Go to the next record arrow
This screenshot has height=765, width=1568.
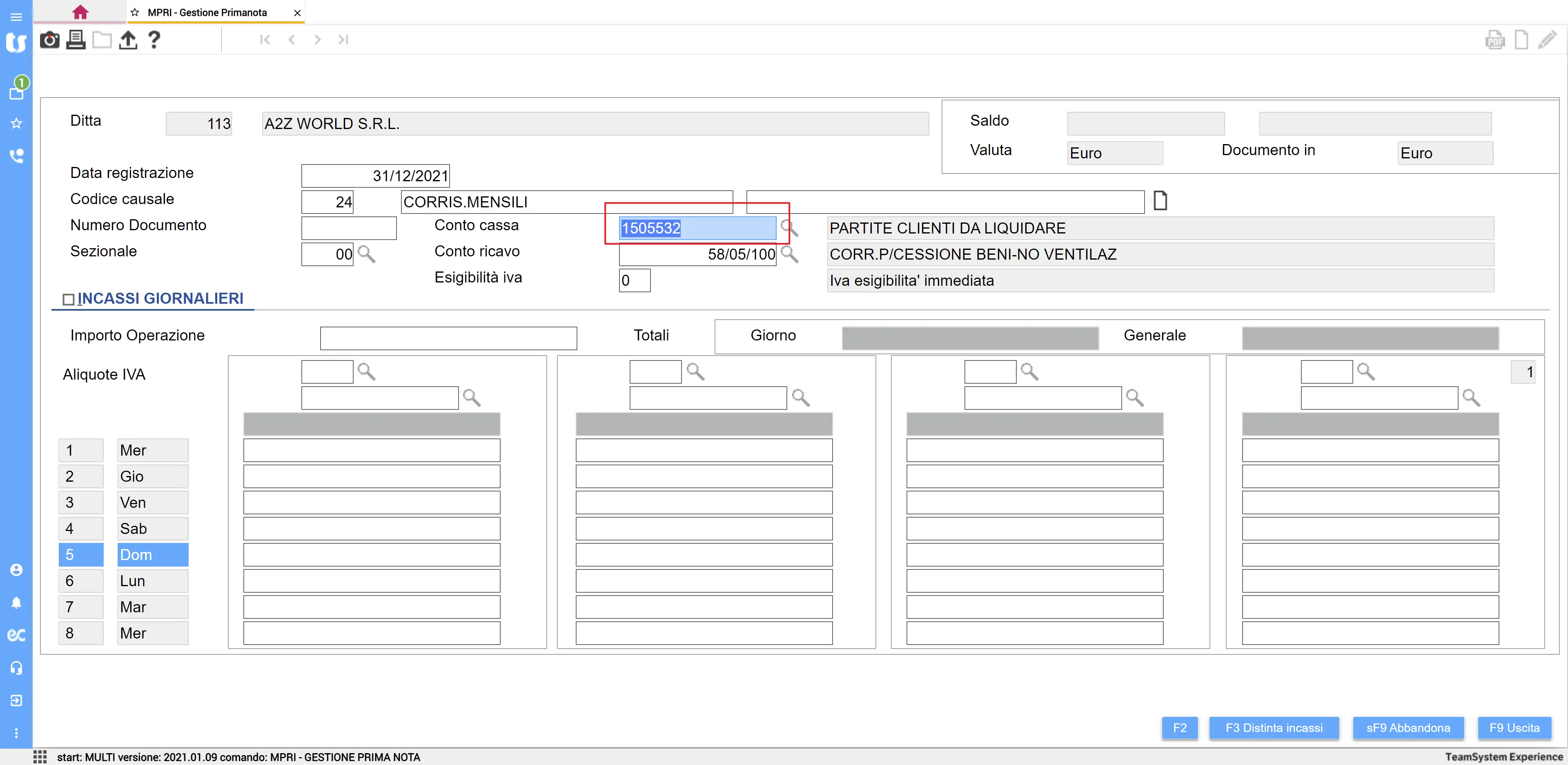317,40
